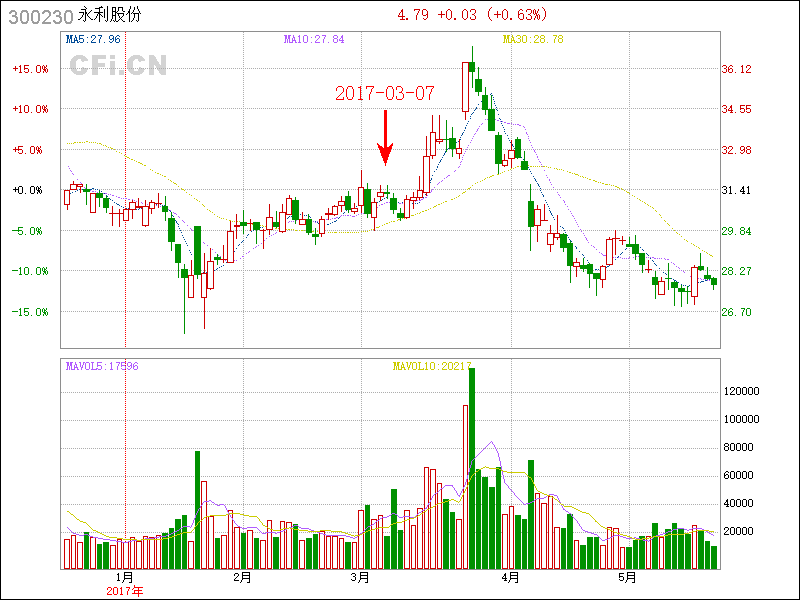Image resolution: width=800 pixels, height=600 pixels.
Task: Click the 1月 month label on axis
Action: (125, 578)
